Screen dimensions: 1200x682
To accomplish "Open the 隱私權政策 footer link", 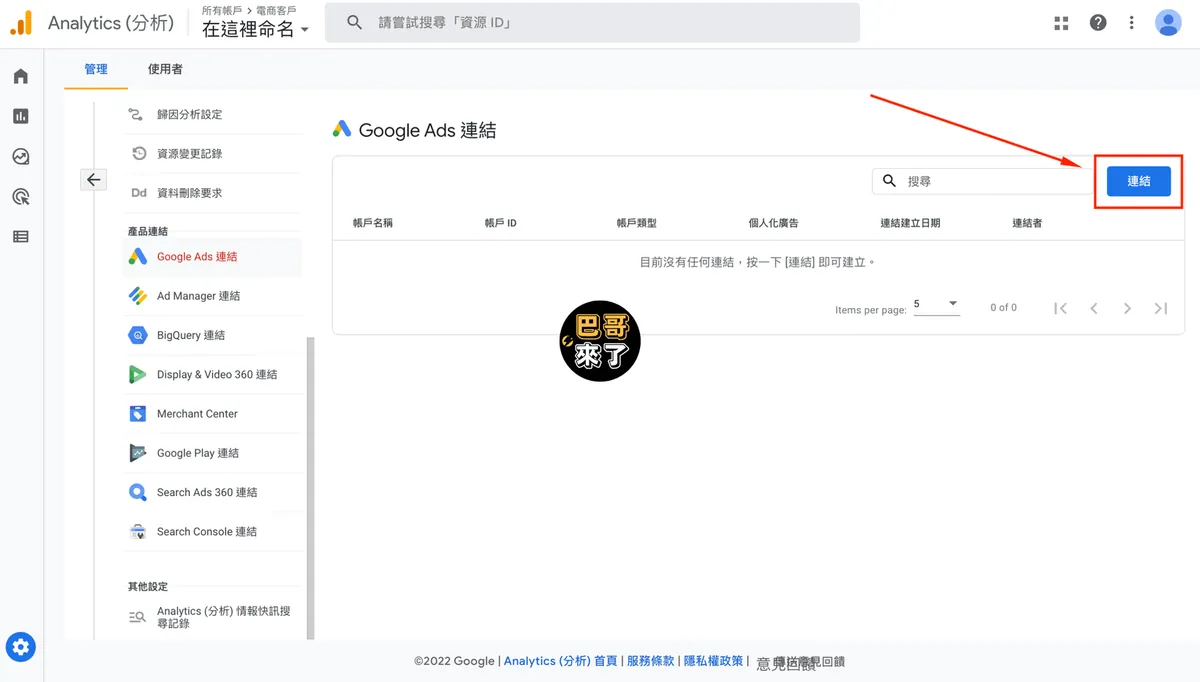I will [x=714, y=661].
